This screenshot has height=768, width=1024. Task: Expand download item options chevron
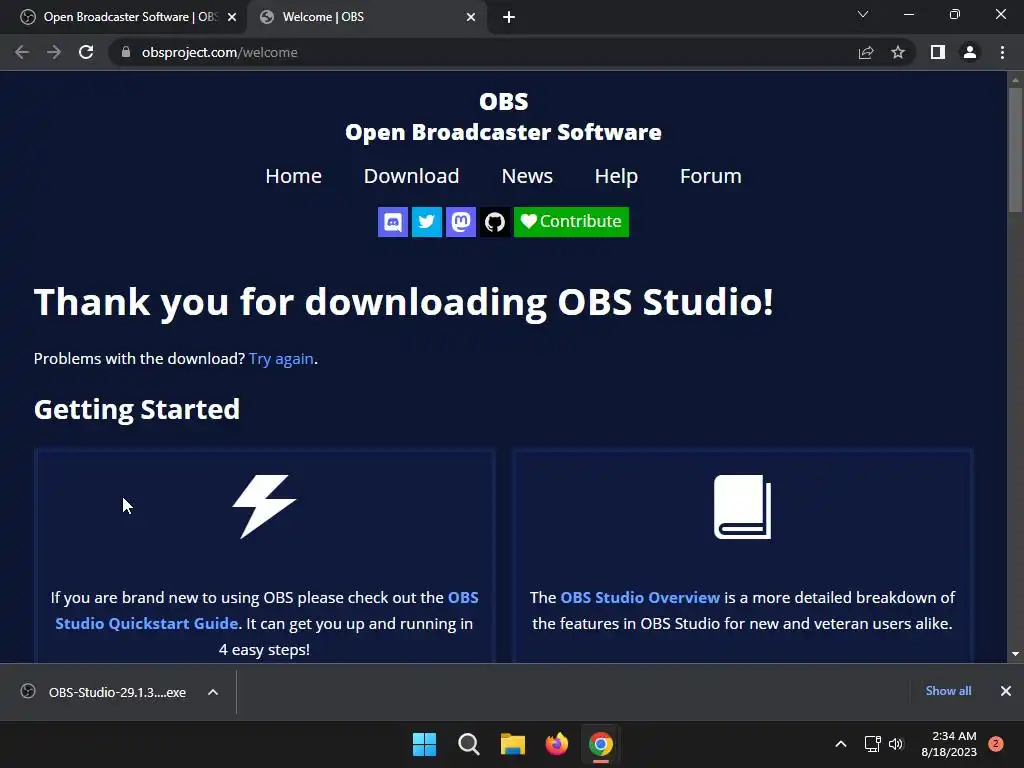tap(213, 692)
